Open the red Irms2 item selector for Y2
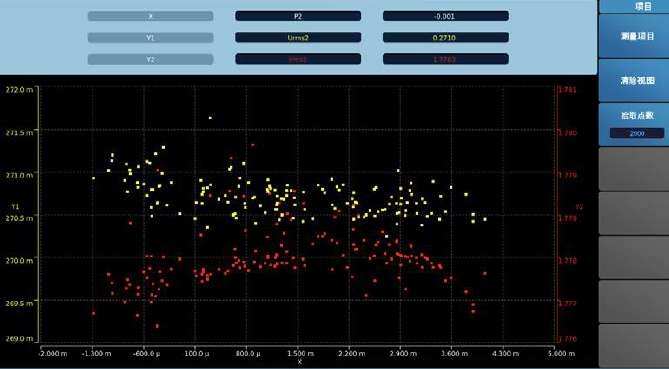The image size is (669, 369). point(298,59)
